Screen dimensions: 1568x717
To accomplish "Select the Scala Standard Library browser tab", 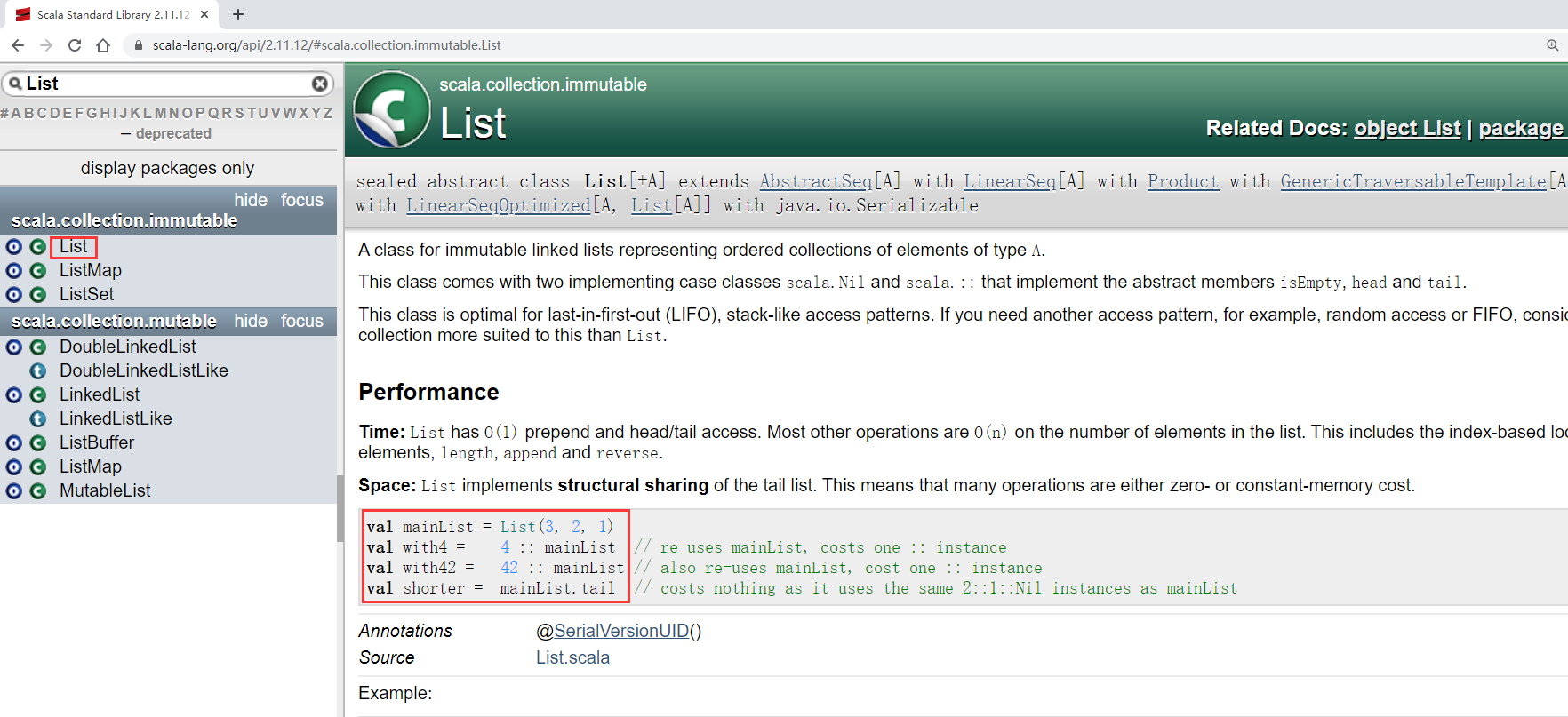I will click(111, 15).
